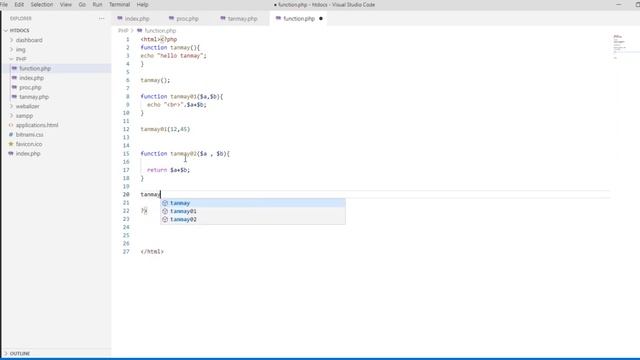Open favicon.ico file
This screenshot has width=640, height=360.
29,144
